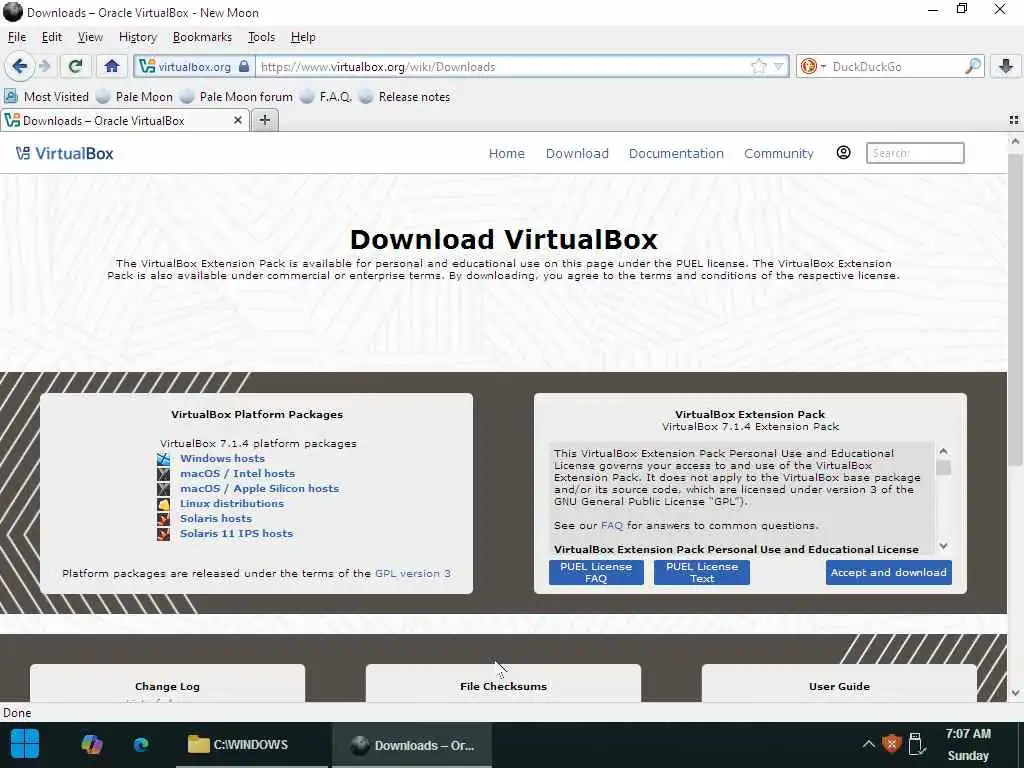1024x768 pixels.
Task: Download the Windows hosts package
Action: click(x=222, y=458)
